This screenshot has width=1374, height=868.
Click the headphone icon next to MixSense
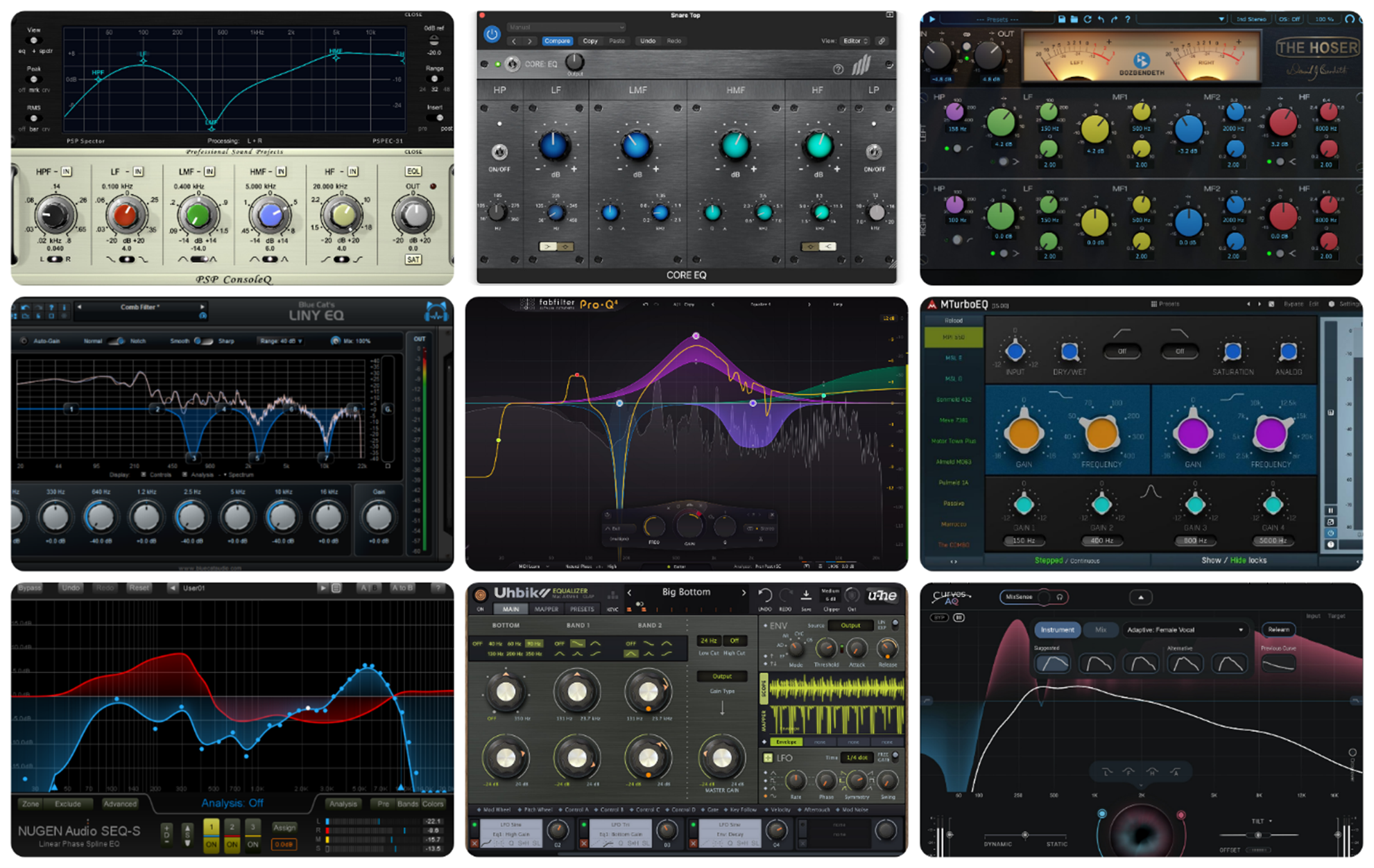pos(1060,597)
